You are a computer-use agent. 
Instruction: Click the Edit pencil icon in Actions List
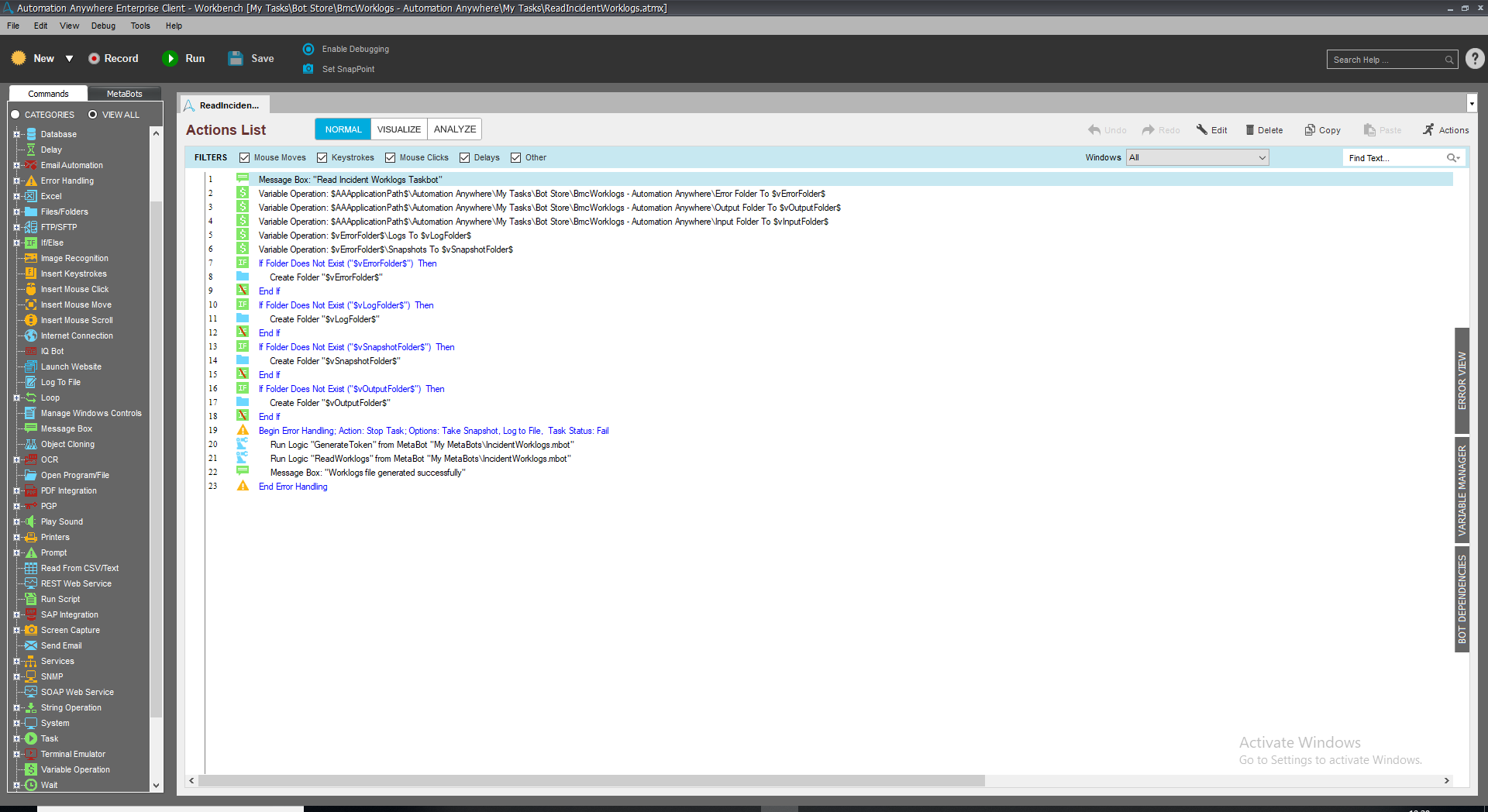(x=1202, y=130)
